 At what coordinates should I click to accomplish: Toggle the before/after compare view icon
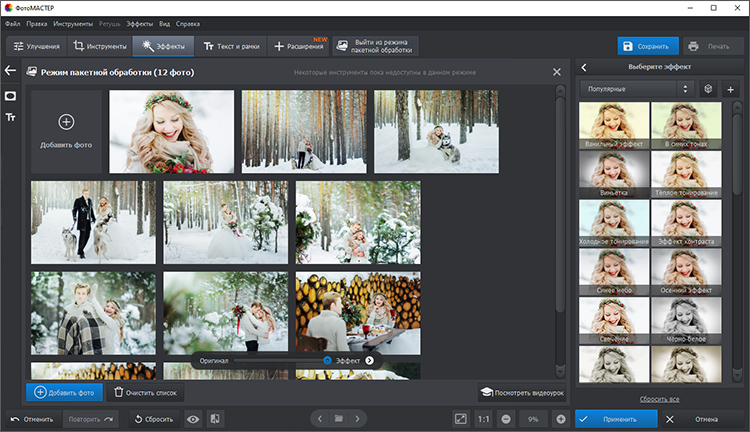pyautogui.click(x=215, y=419)
